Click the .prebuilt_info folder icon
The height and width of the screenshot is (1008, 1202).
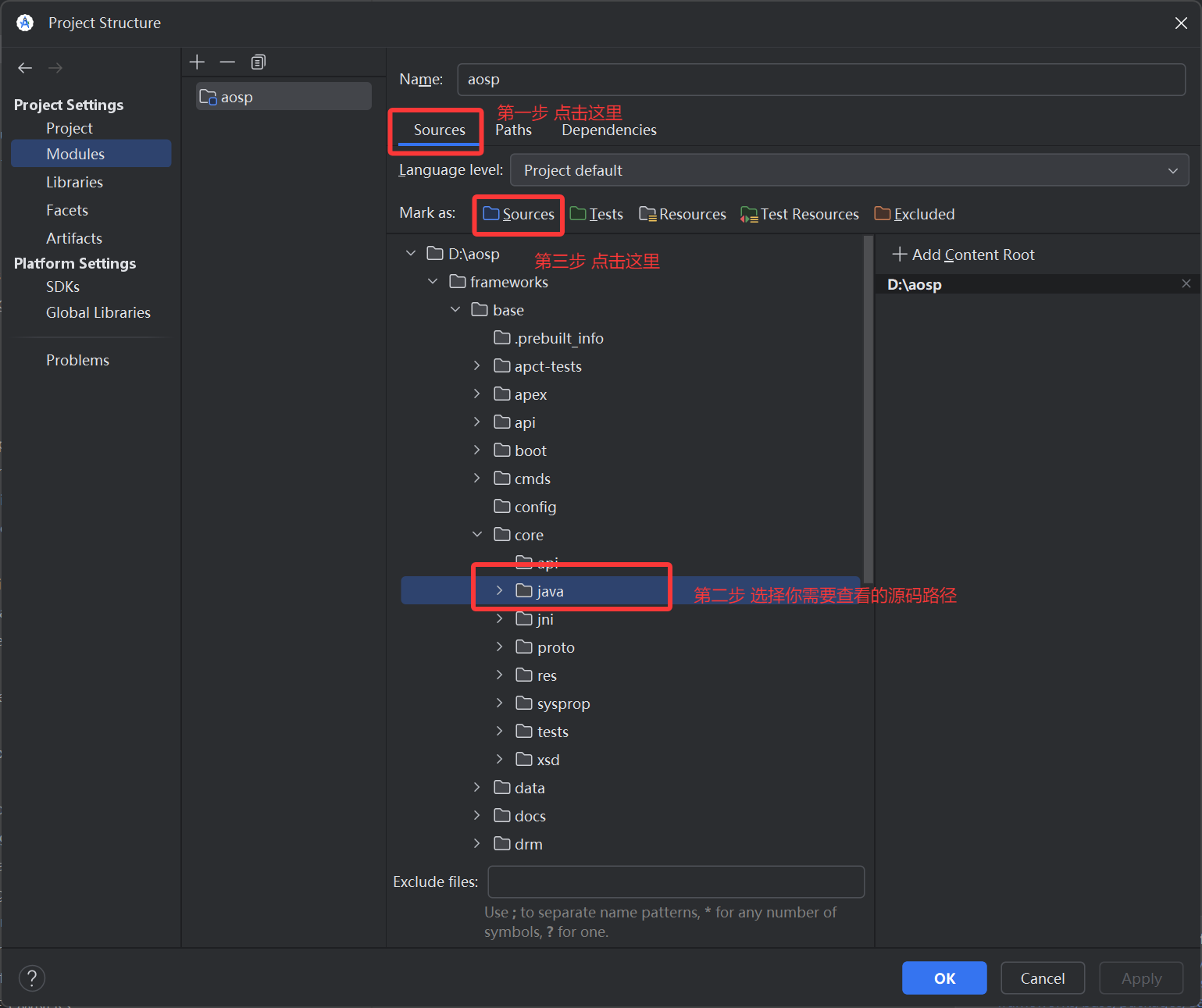point(502,337)
